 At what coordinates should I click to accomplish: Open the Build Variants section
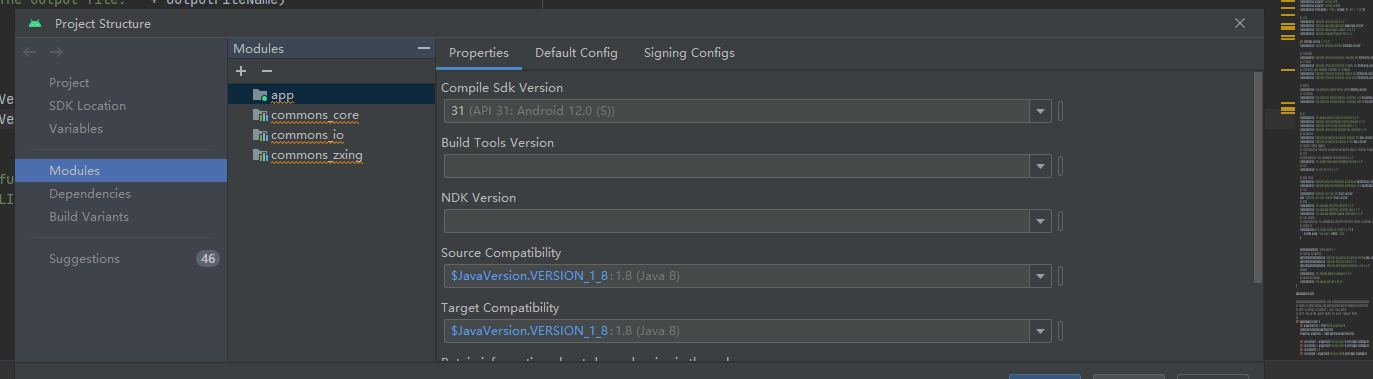[89, 217]
